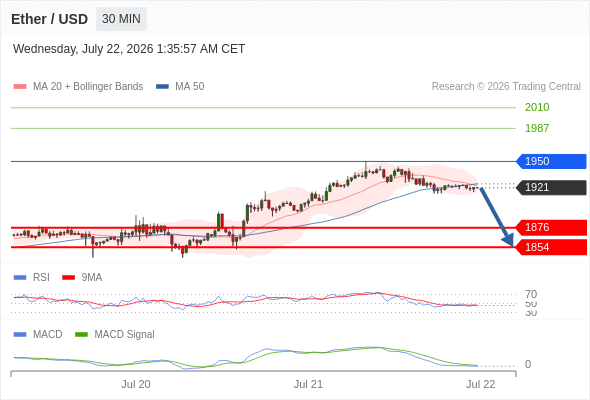Click the MACD Signal legend green swatch
Screen dimensions: 590x400
pyautogui.click(x=81, y=335)
